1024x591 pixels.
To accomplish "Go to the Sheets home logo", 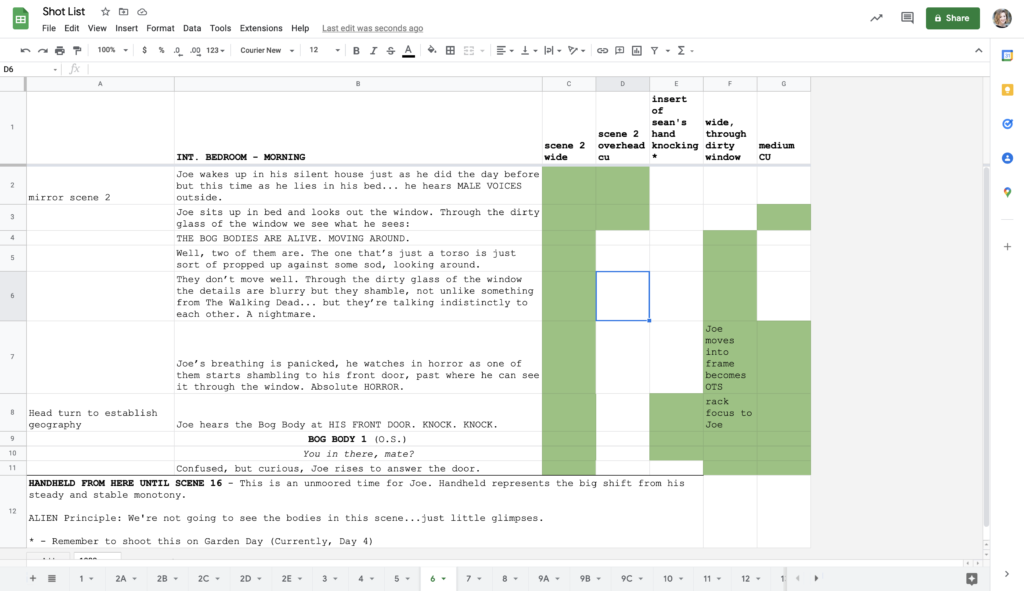I will pyautogui.click(x=21, y=19).
